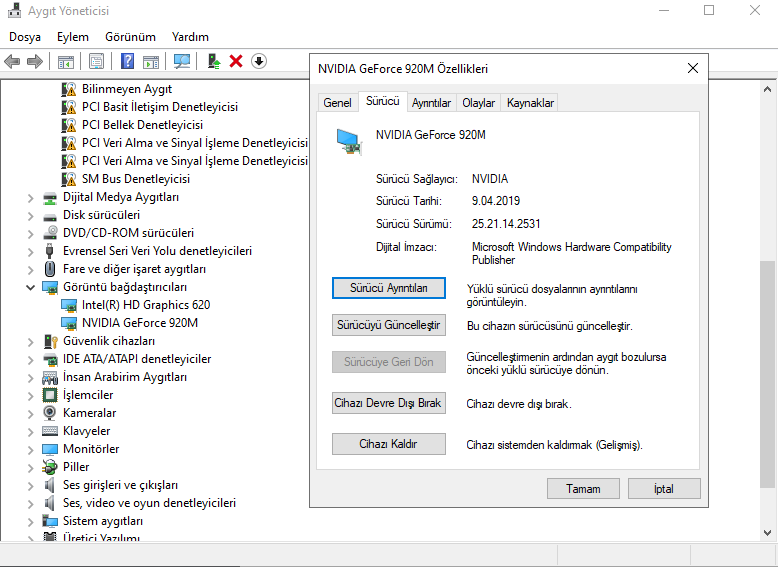Image resolution: width=778 pixels, height=567 pixels.
Task: Expand Disk sürücüleri node
Action: (31, 216)
